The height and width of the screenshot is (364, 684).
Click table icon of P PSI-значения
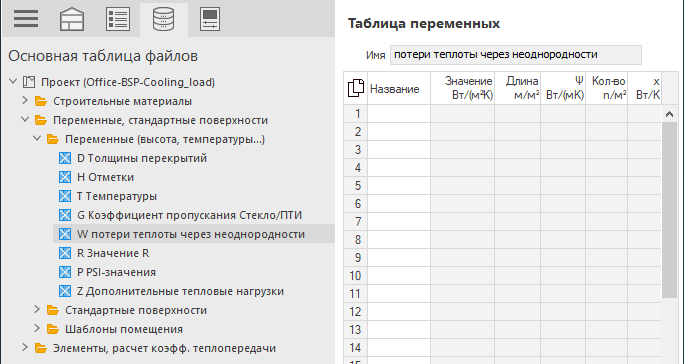[x=65, y=272]
